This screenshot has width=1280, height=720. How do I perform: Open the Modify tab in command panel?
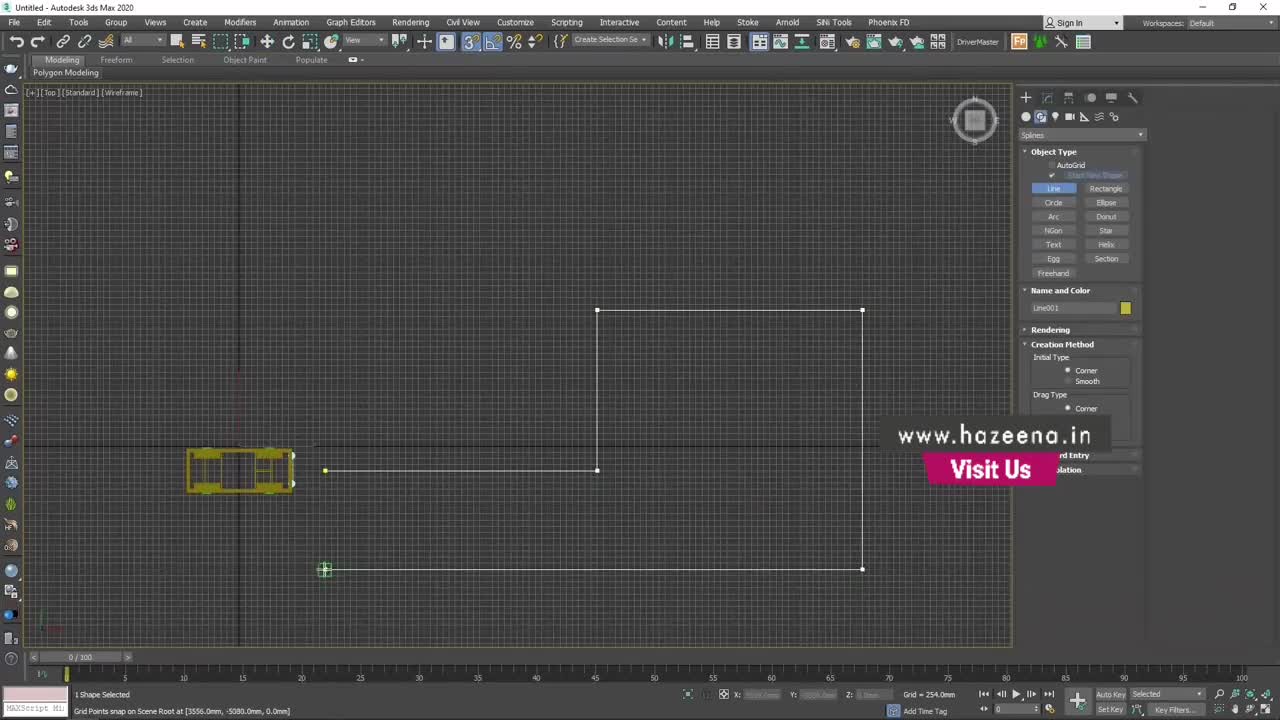coord(1047,98)
